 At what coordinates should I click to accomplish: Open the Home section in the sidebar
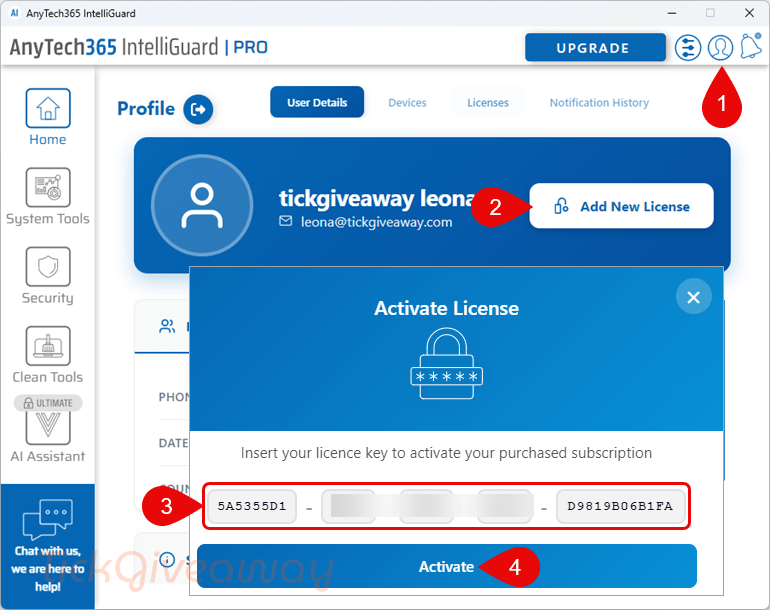48,117
